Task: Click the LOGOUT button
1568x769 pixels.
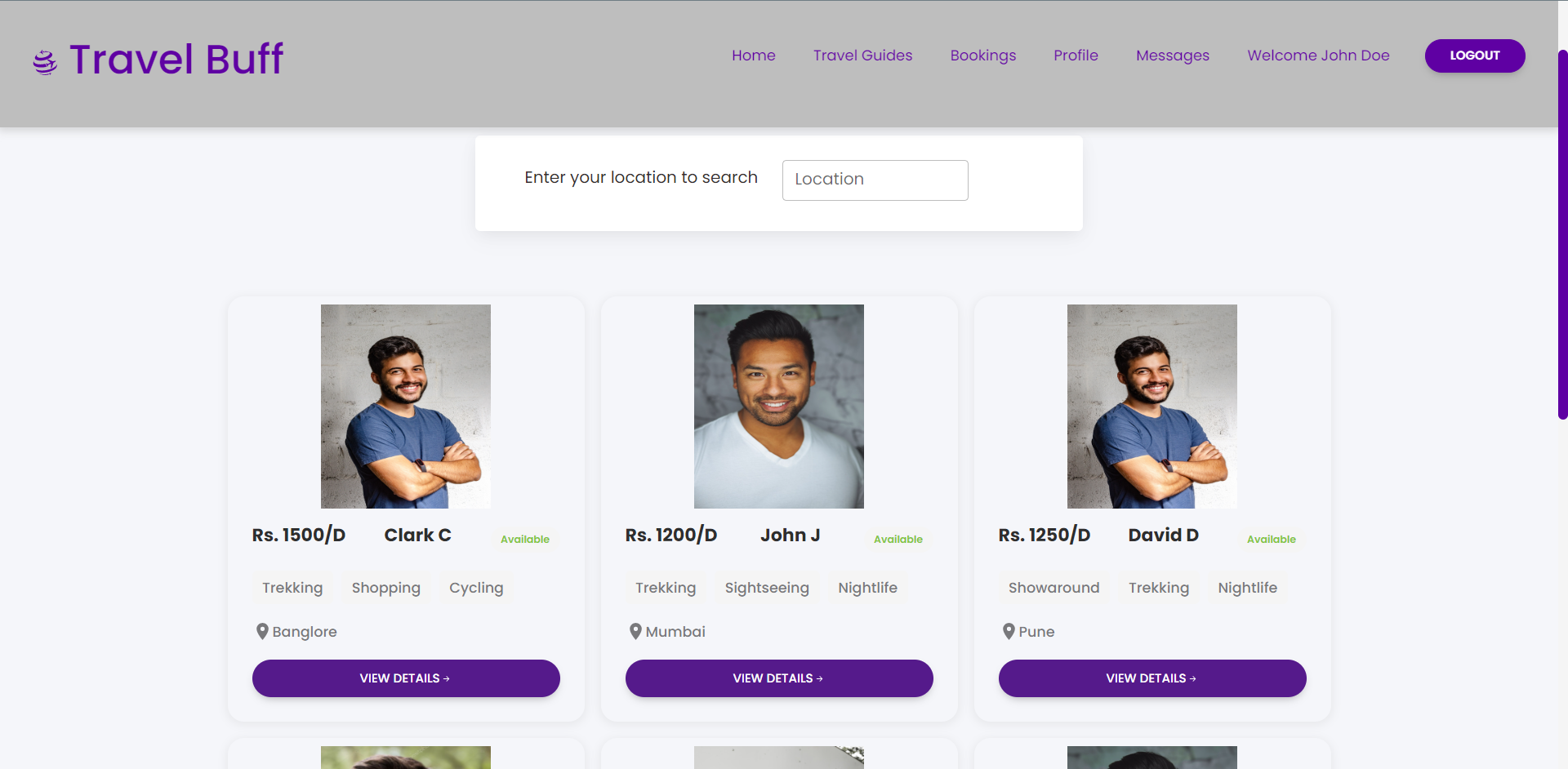Action: coord(1474,56)
